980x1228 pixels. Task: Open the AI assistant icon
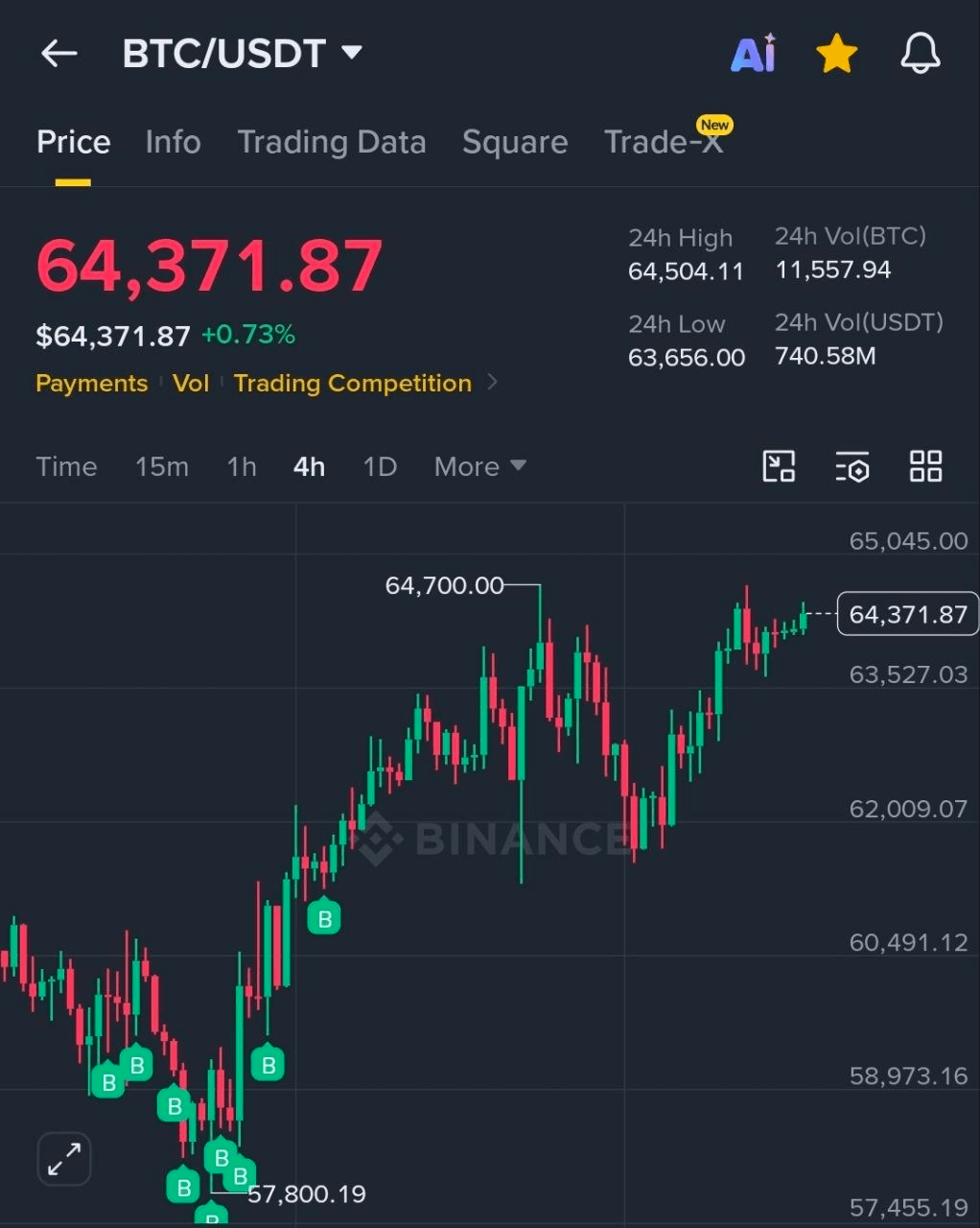point(754,54)
